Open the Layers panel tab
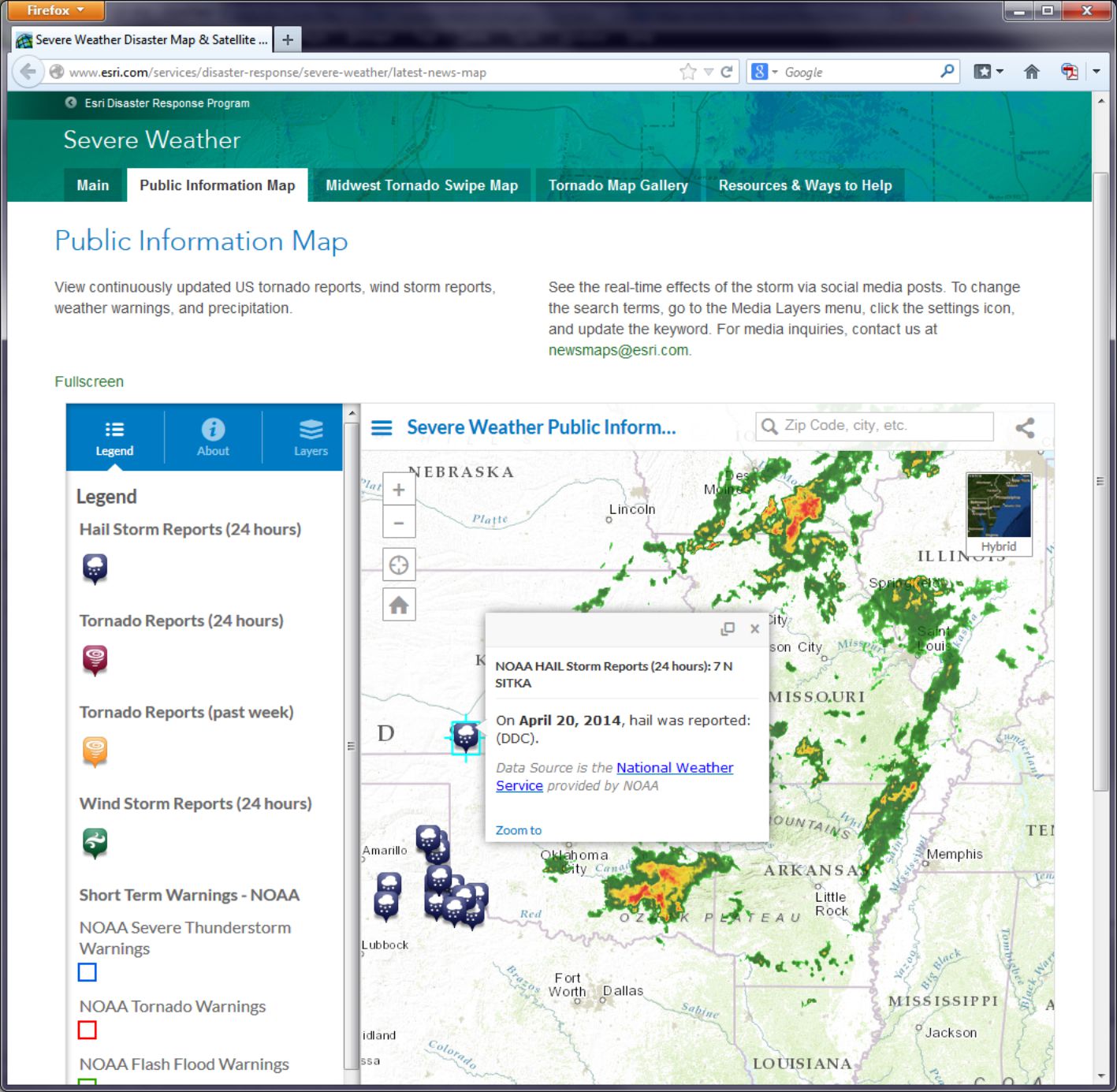The image size is (1117, 1092). pyautogui.click(x=311, y=438)
